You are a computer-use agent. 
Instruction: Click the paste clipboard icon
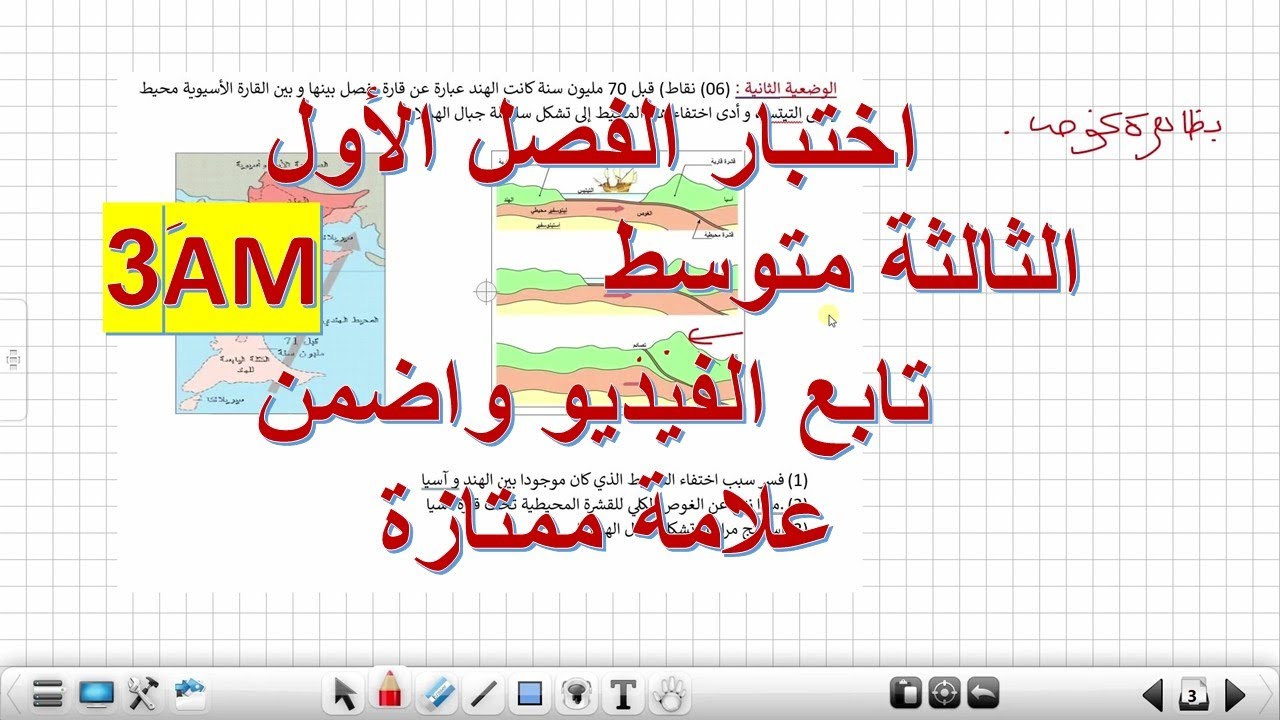pyautogui.click(x=904, y=692)
